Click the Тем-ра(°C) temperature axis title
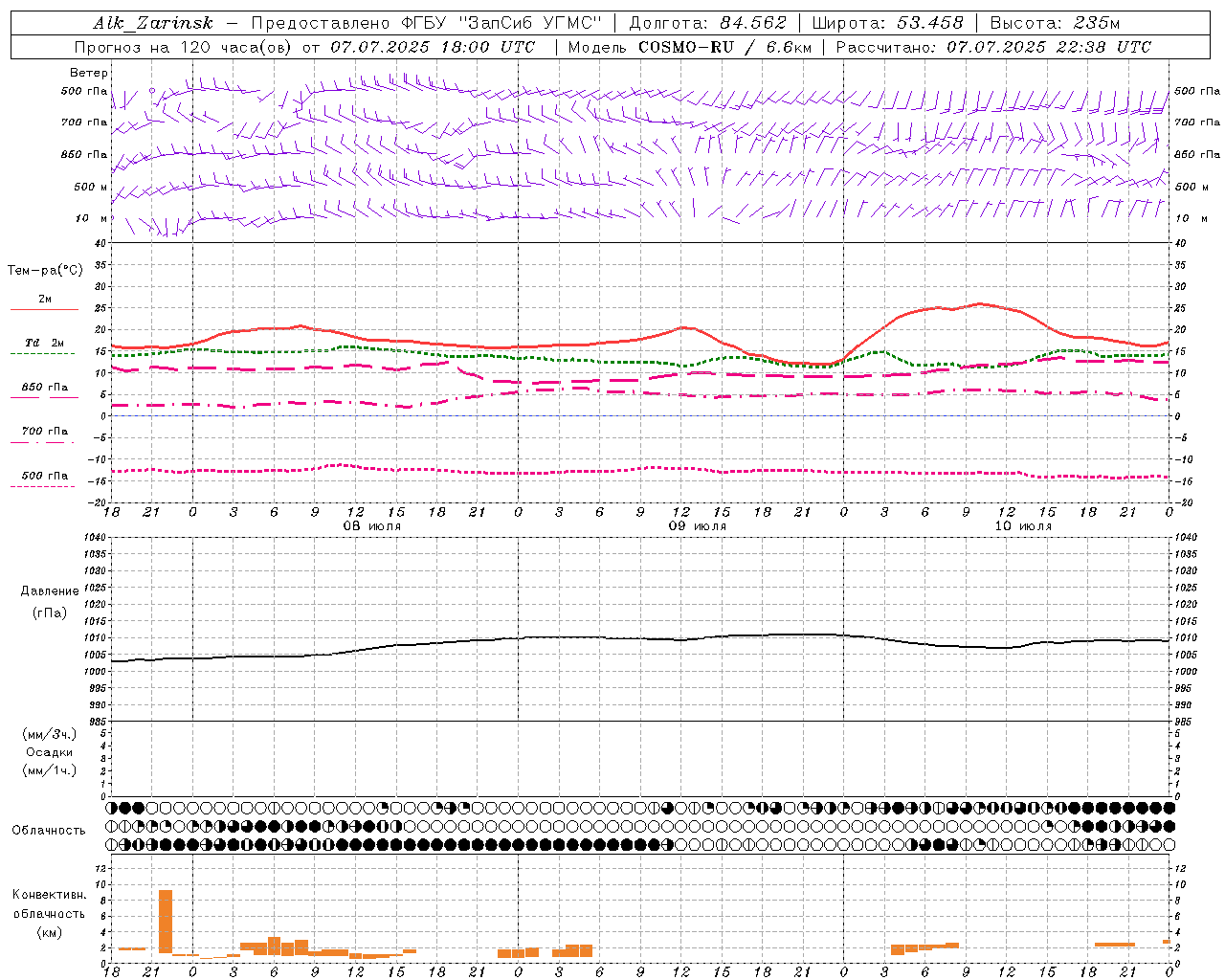Screen dimensions: 1225x980 (45, 271)
